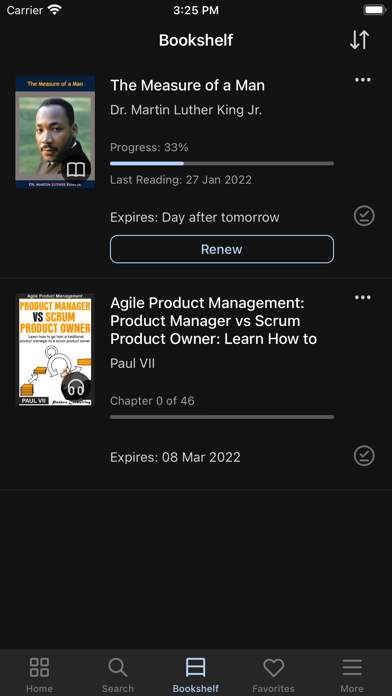Open the sort order icon in header
Image resolution: width=392 pixels, height=696 pixels.
coord(359,40)
